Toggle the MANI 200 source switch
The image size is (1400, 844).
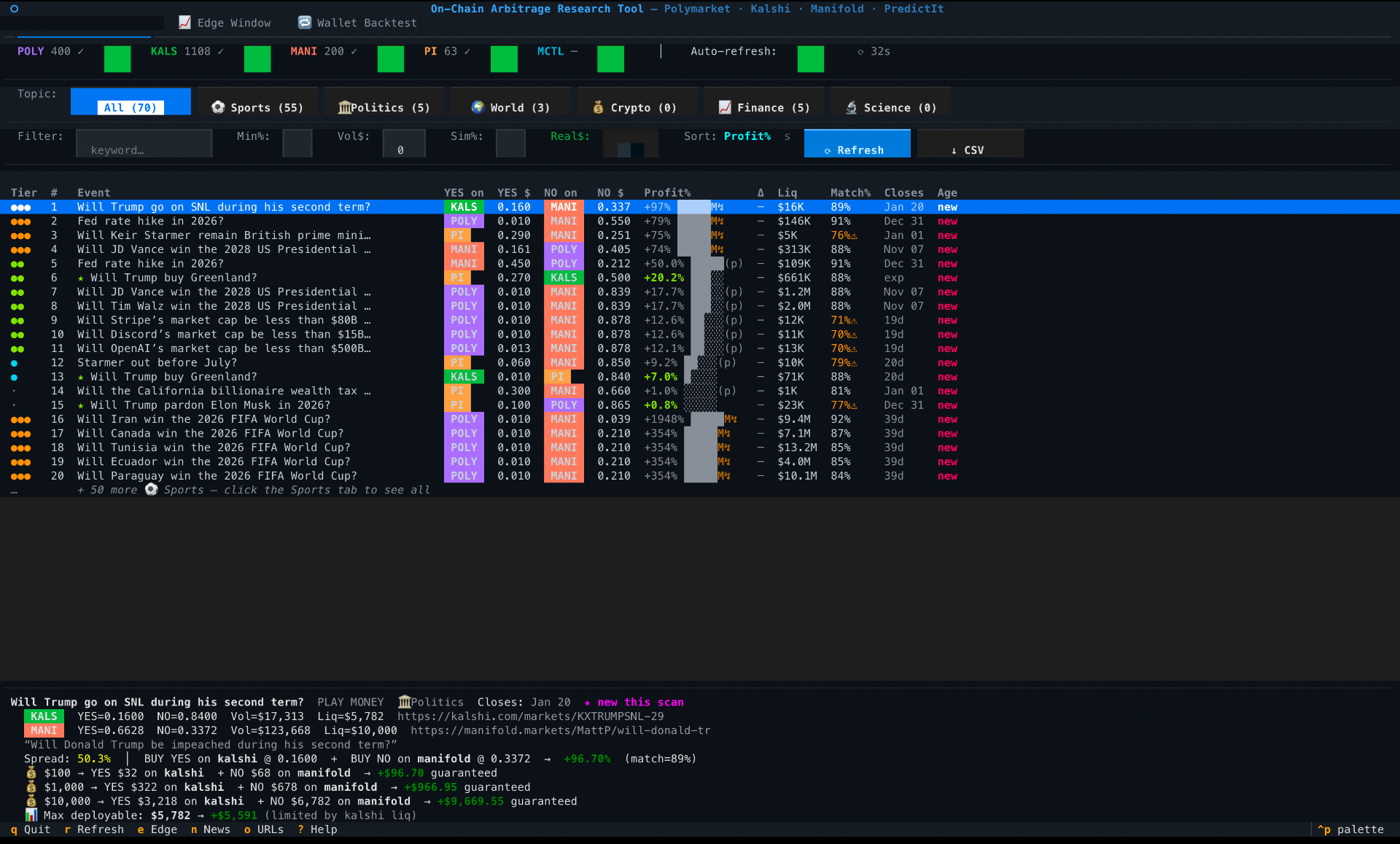pyautogui.click(x=391, y=59)
